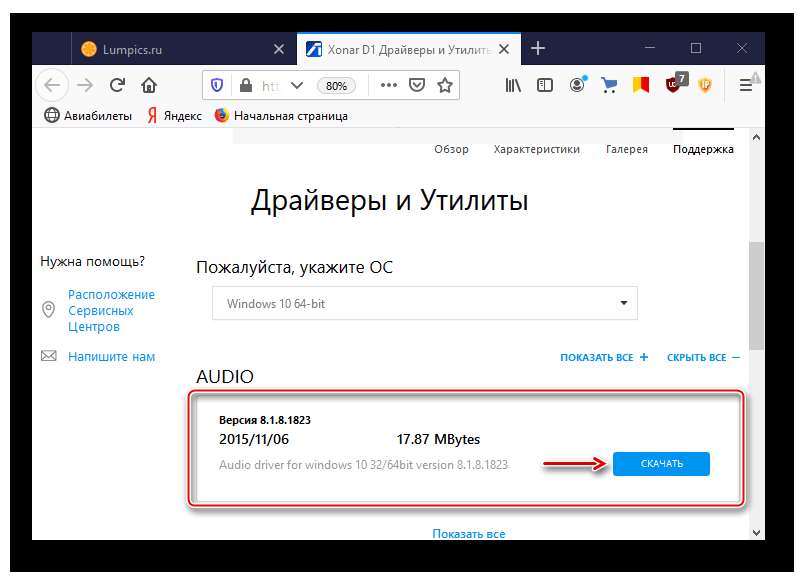Show site security padlock info
Image resolution: width=797 pixels, height=578 pixels.
click(246, 85)
